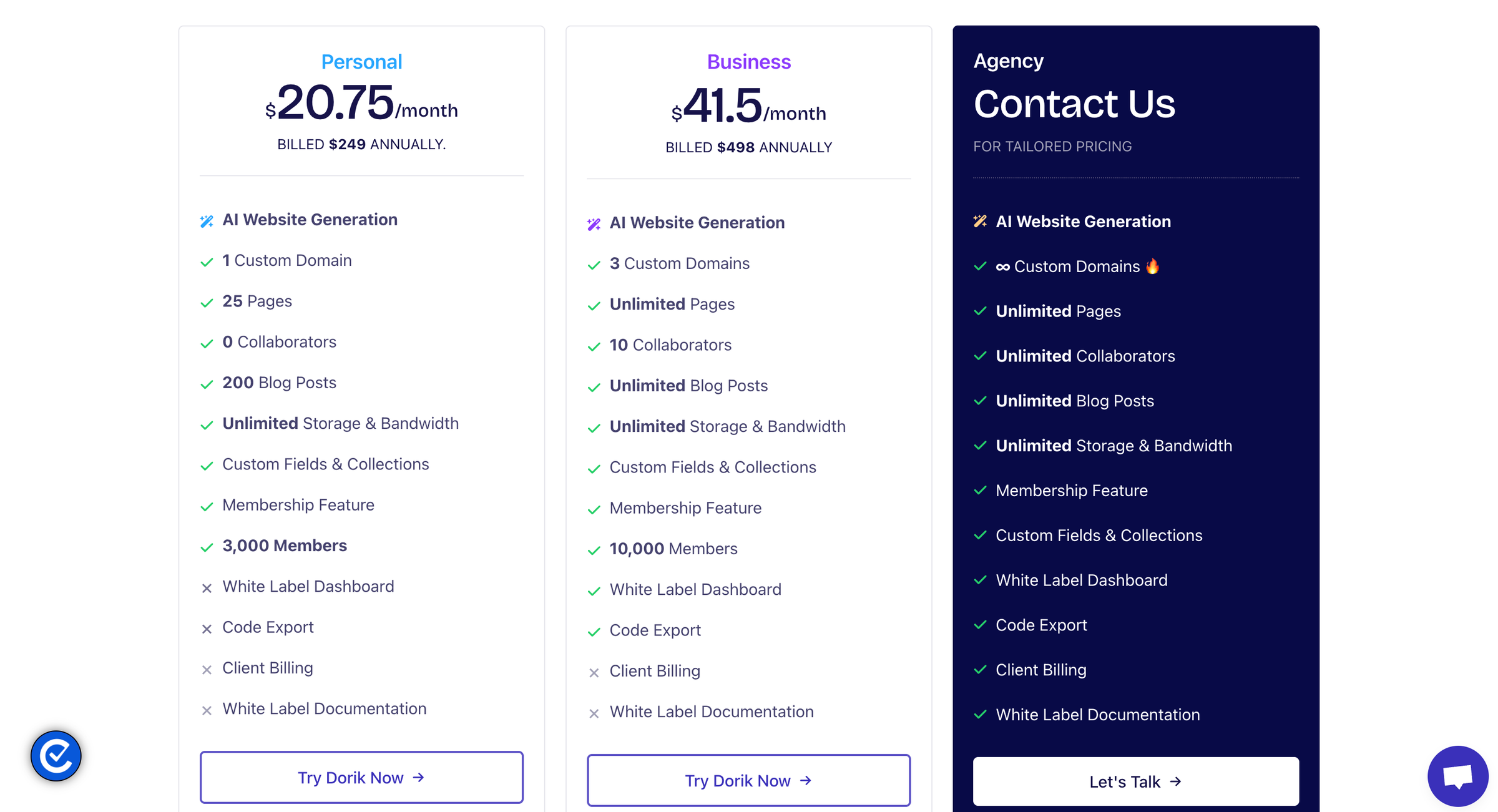Image resolution: width=1498 pixels, height=812 pixels.
Task: Open the chat widget in the bottom right
Action: click(1457, 775)
